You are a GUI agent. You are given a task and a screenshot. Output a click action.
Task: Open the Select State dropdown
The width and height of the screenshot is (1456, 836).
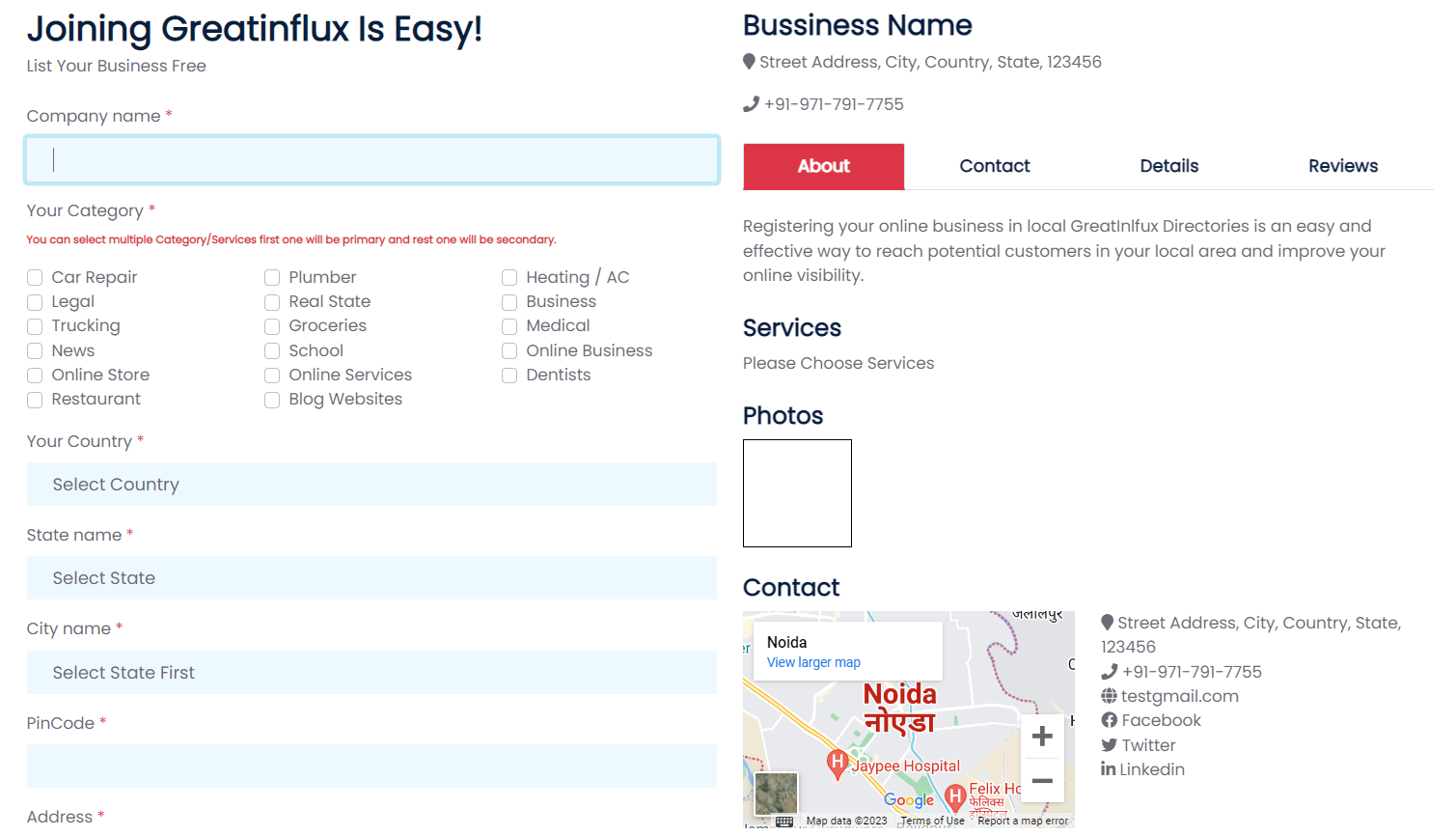pos(371,578)
